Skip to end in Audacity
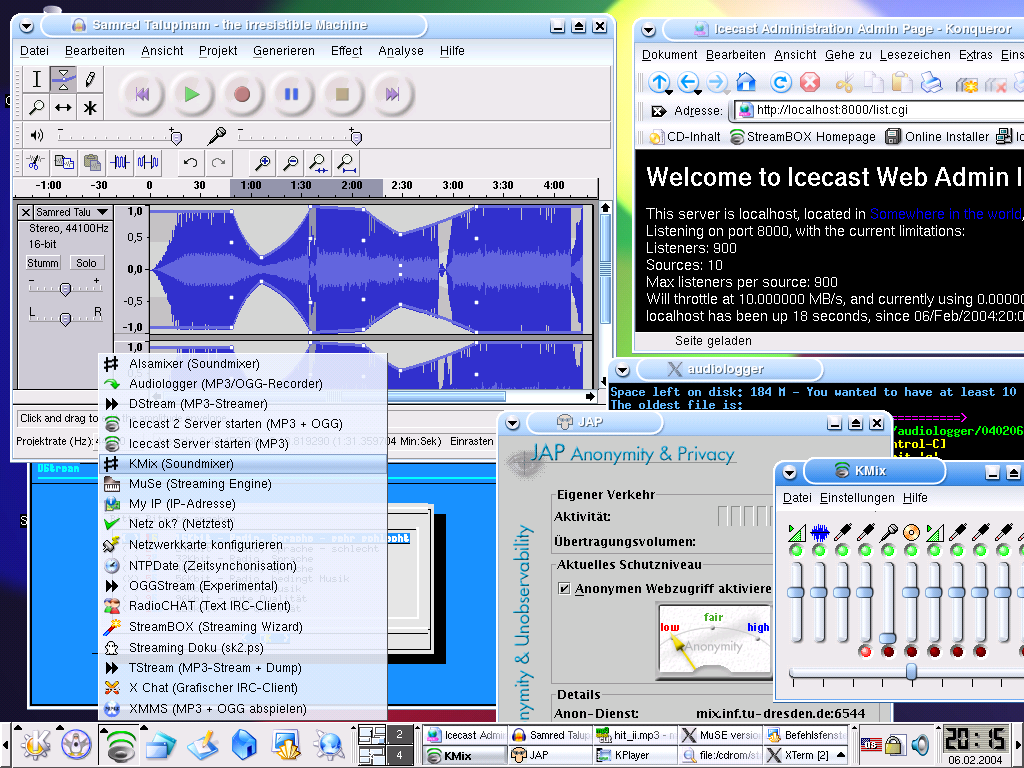This screenshot has width=1024, height=768. tap(392, 94)
